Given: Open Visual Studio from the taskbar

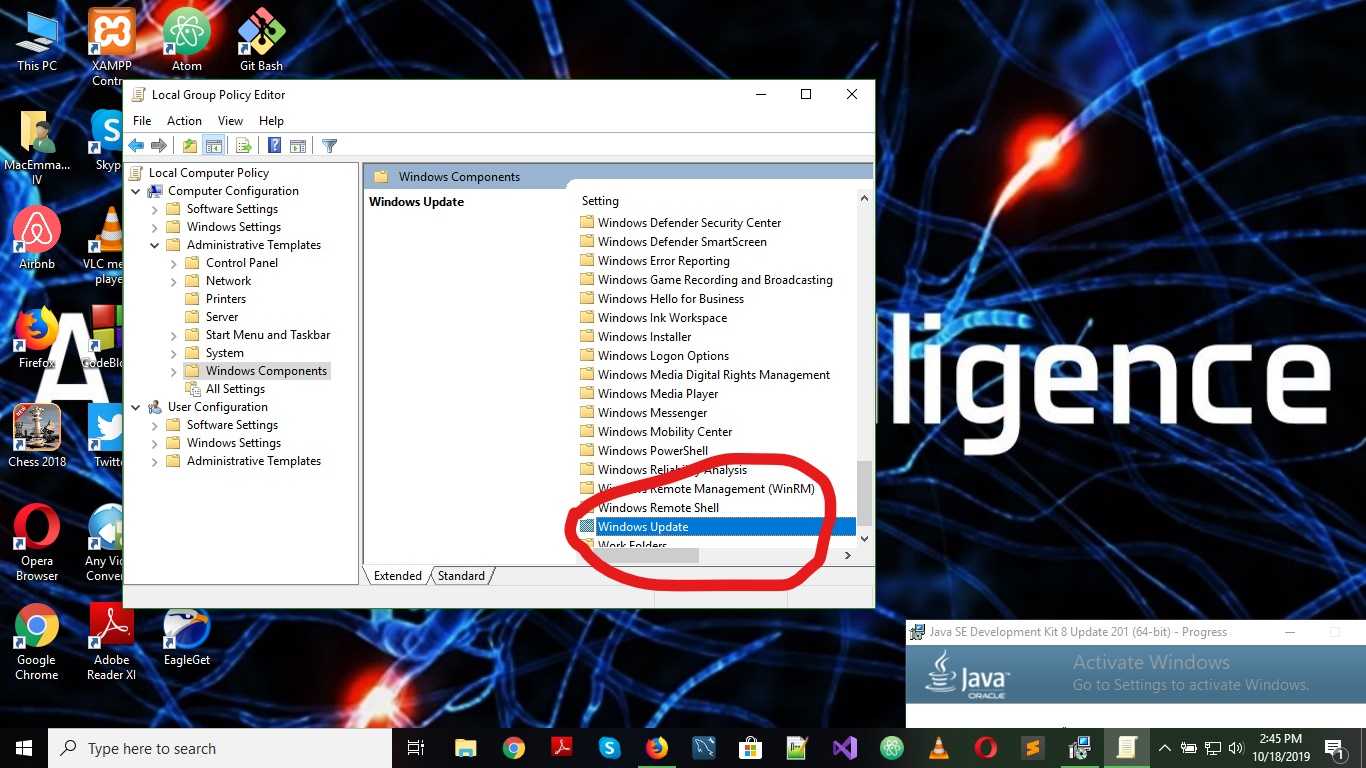Looking at the screenshot, I should point(845,748).
